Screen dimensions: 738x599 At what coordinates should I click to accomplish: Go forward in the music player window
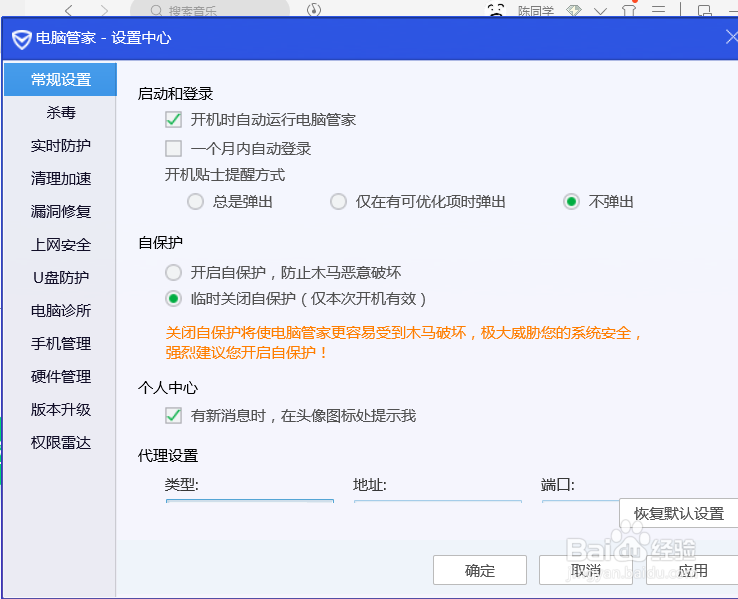(x=104, y=10)
